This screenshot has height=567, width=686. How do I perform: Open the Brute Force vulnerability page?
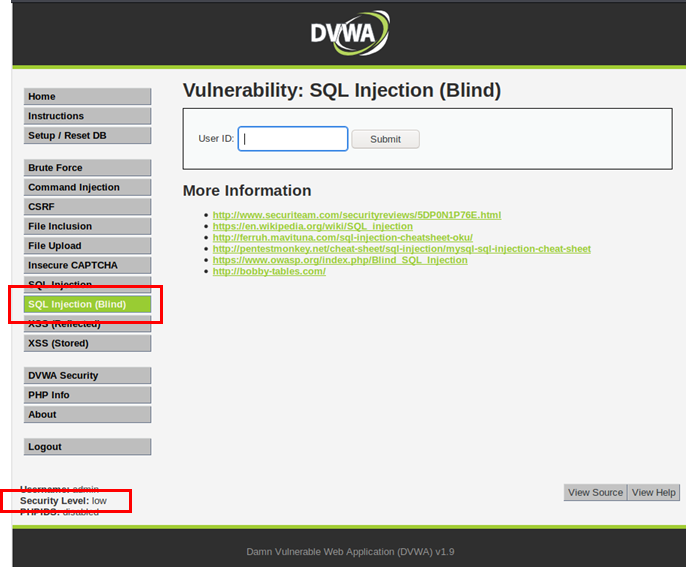pos(88,168)
